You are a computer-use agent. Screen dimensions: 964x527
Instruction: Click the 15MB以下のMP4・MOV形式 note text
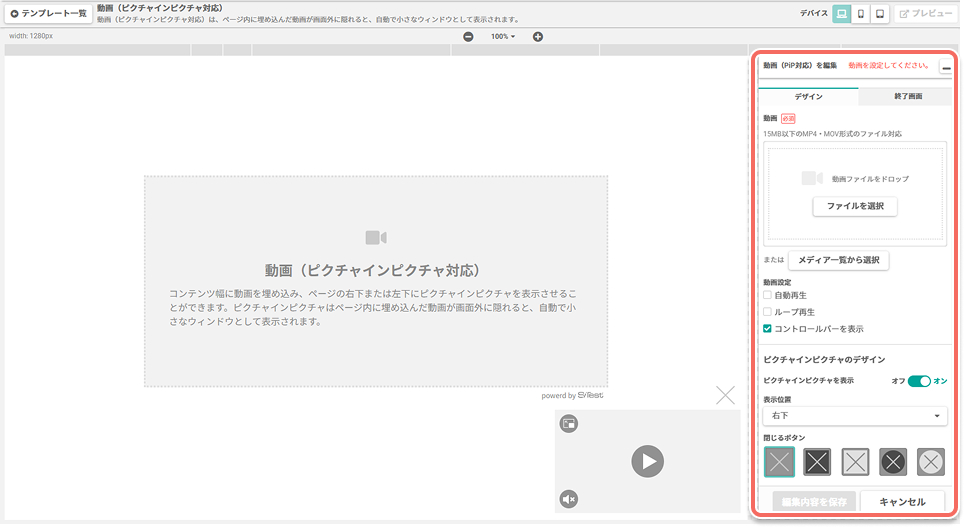coord(832,133)
